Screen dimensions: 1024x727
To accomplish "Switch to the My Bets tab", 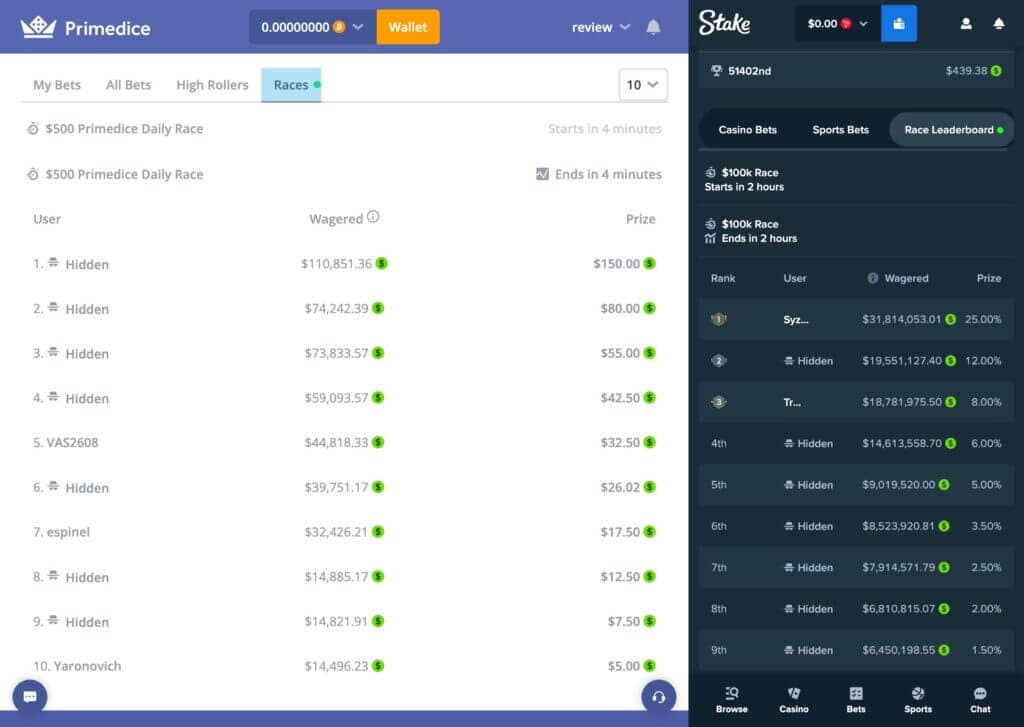I will point(57,85).
